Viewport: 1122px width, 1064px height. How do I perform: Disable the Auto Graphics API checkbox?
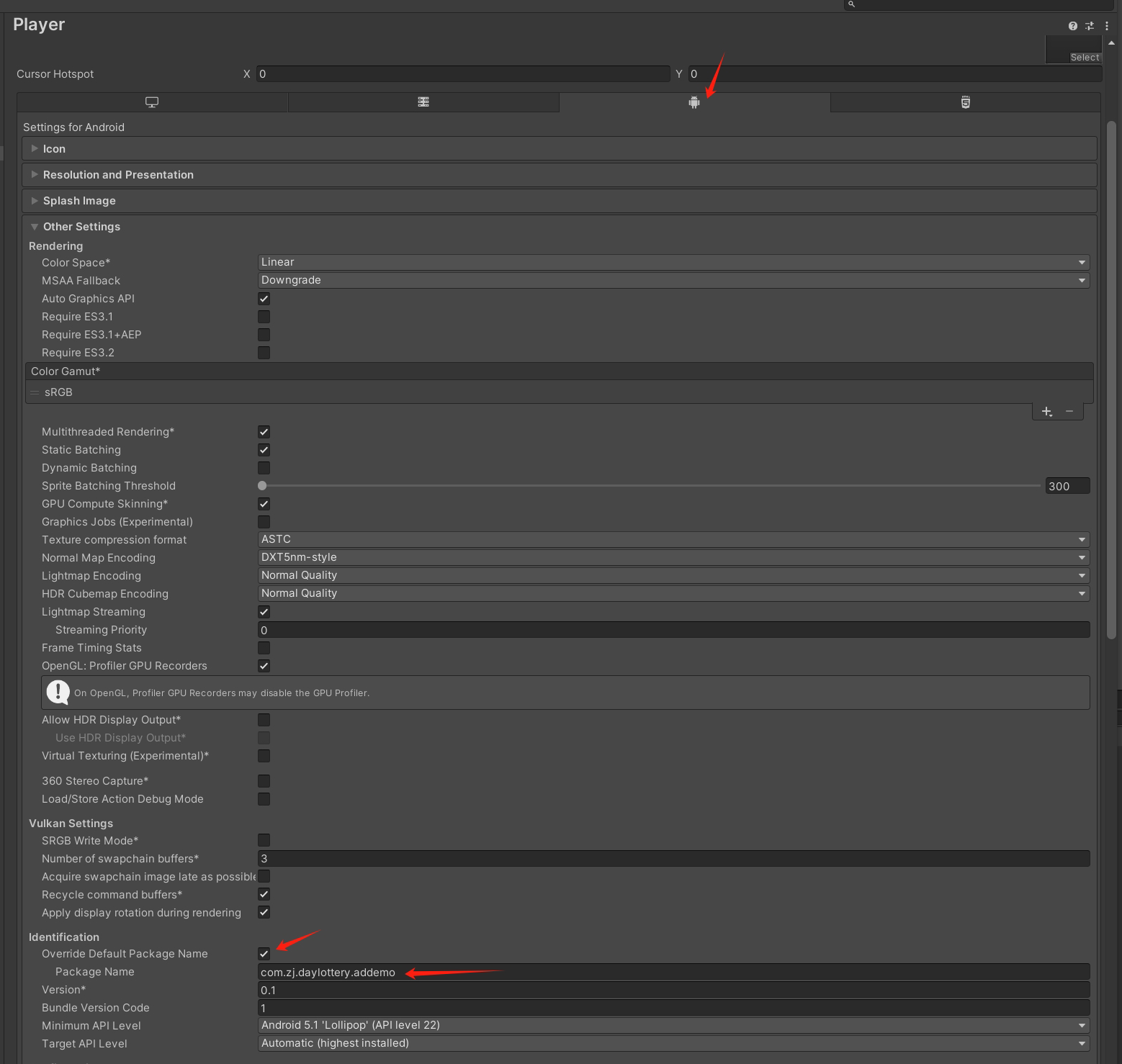264,299
